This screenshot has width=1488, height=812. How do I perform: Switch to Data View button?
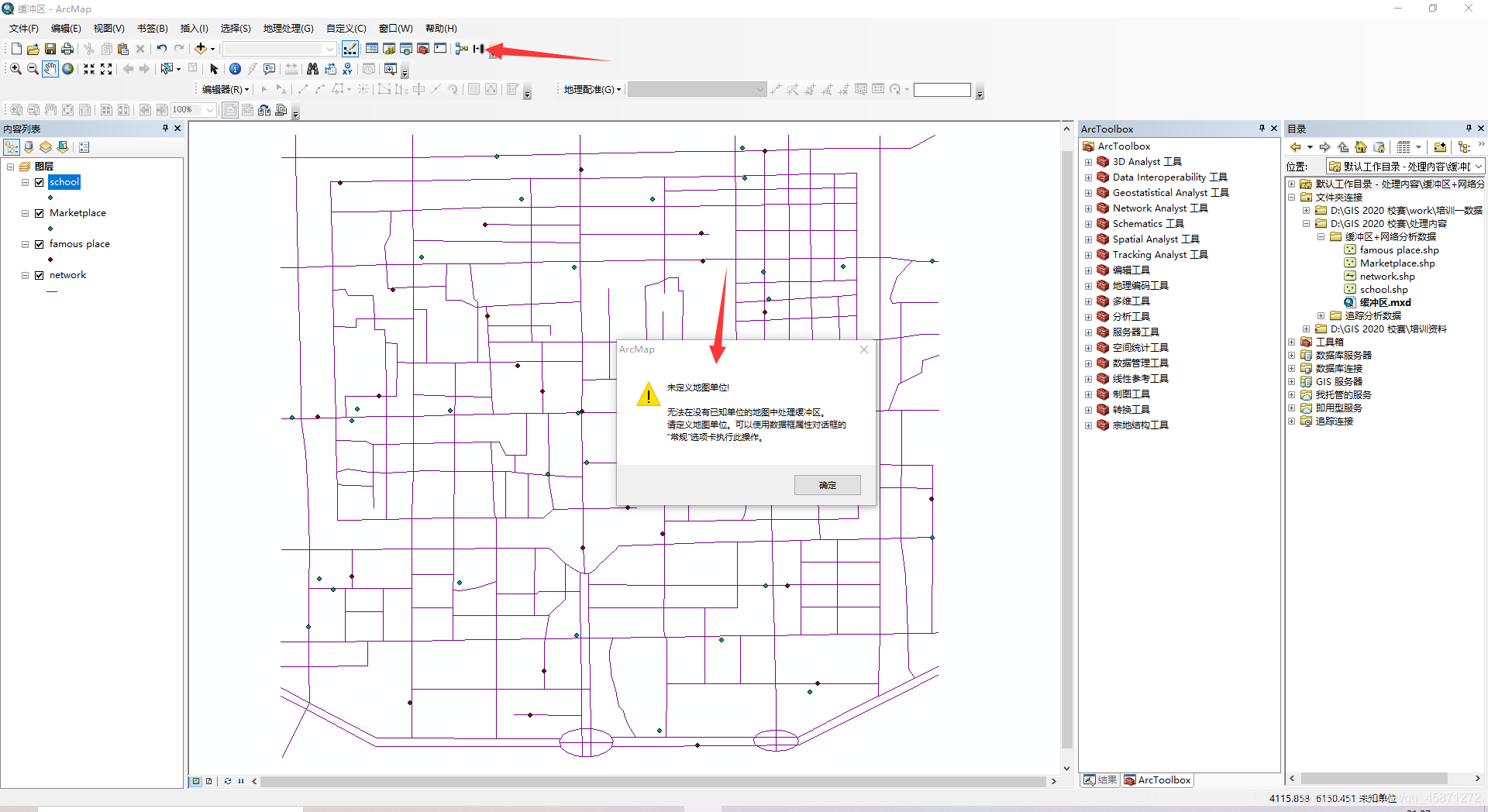pos(196,781)
